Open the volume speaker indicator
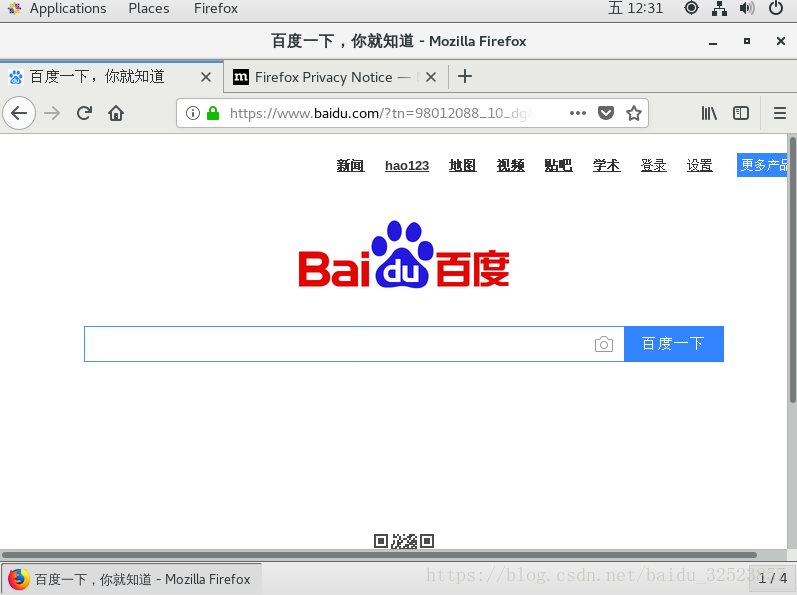 (x=747, y=8)
